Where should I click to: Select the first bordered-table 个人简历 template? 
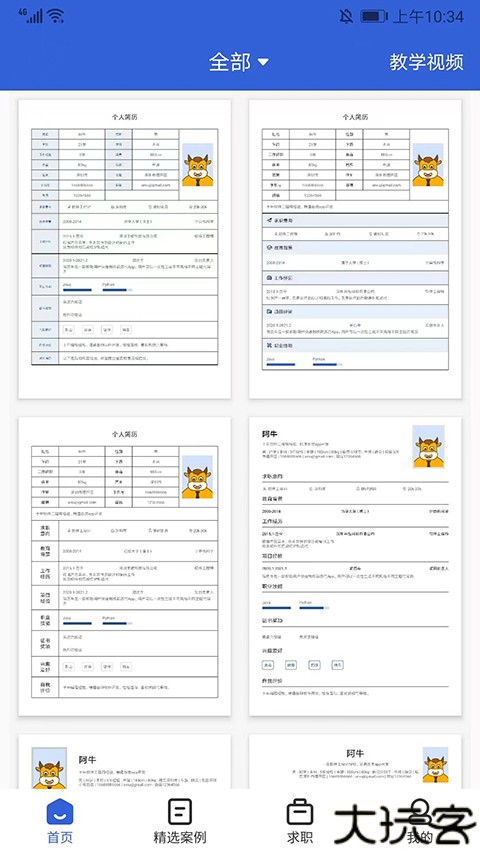(x=125, y=249)
